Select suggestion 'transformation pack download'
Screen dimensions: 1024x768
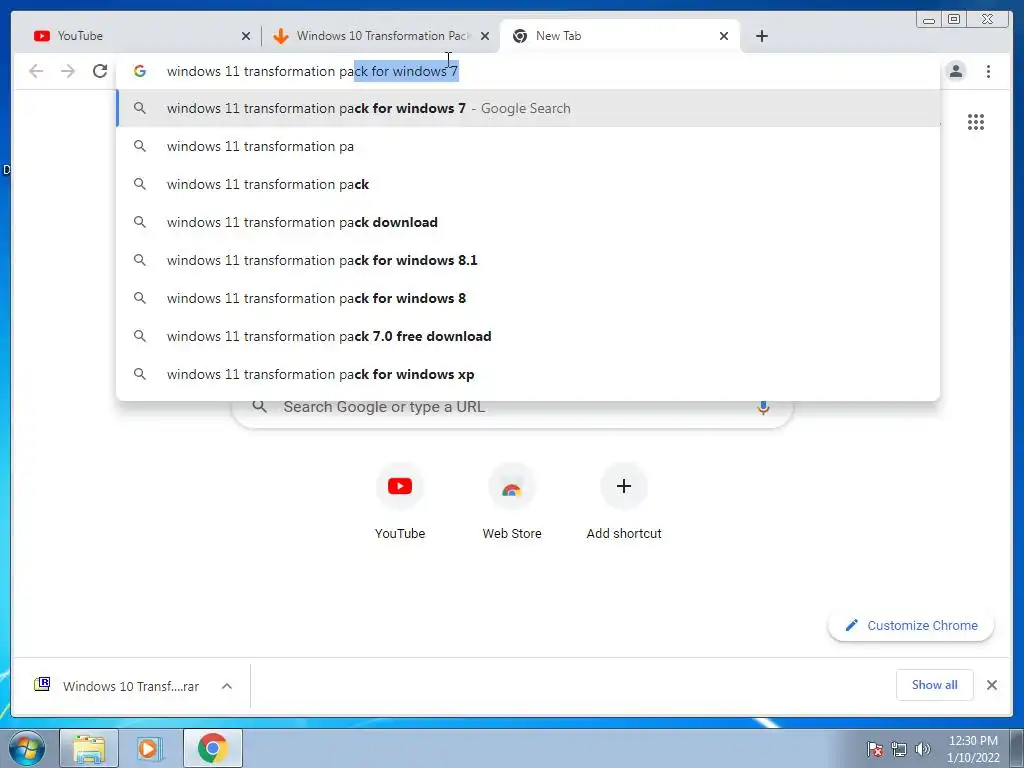click(x=528, y=222)
